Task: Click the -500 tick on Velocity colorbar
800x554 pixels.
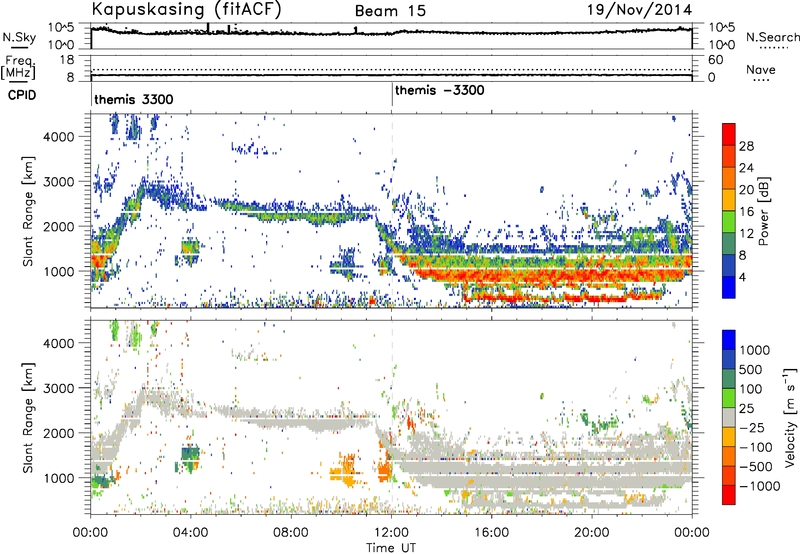Action: (756, 466)
